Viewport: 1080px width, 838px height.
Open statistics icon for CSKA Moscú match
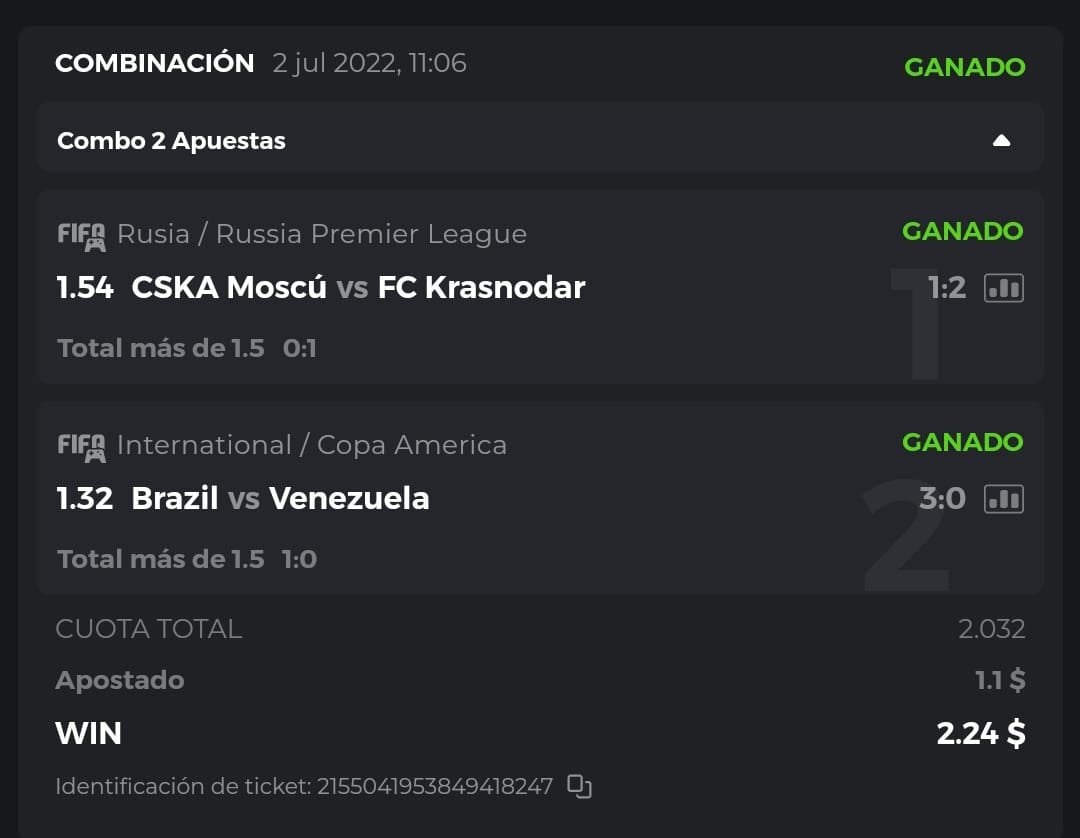pyautogui.click(x=1003, y=288)
